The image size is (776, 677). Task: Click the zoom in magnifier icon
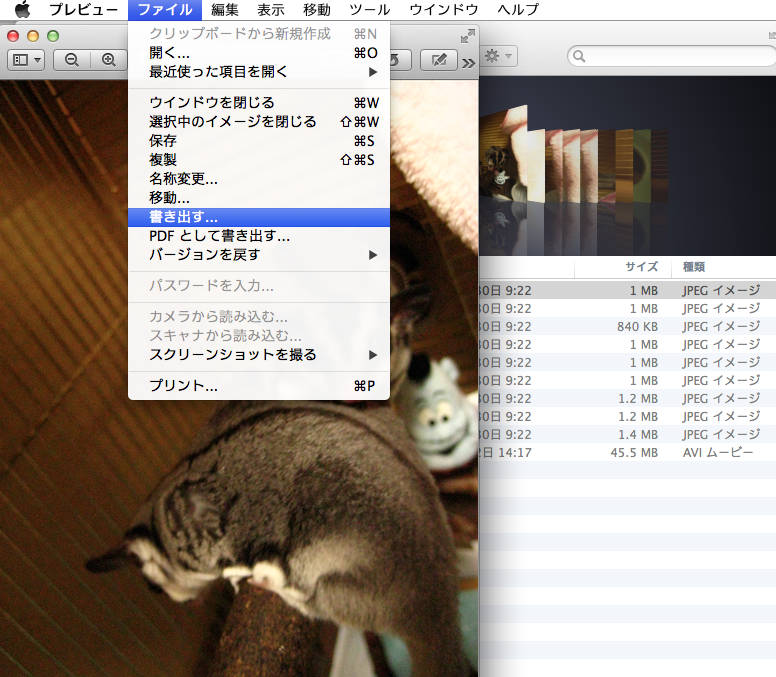[x=108, y=60]
